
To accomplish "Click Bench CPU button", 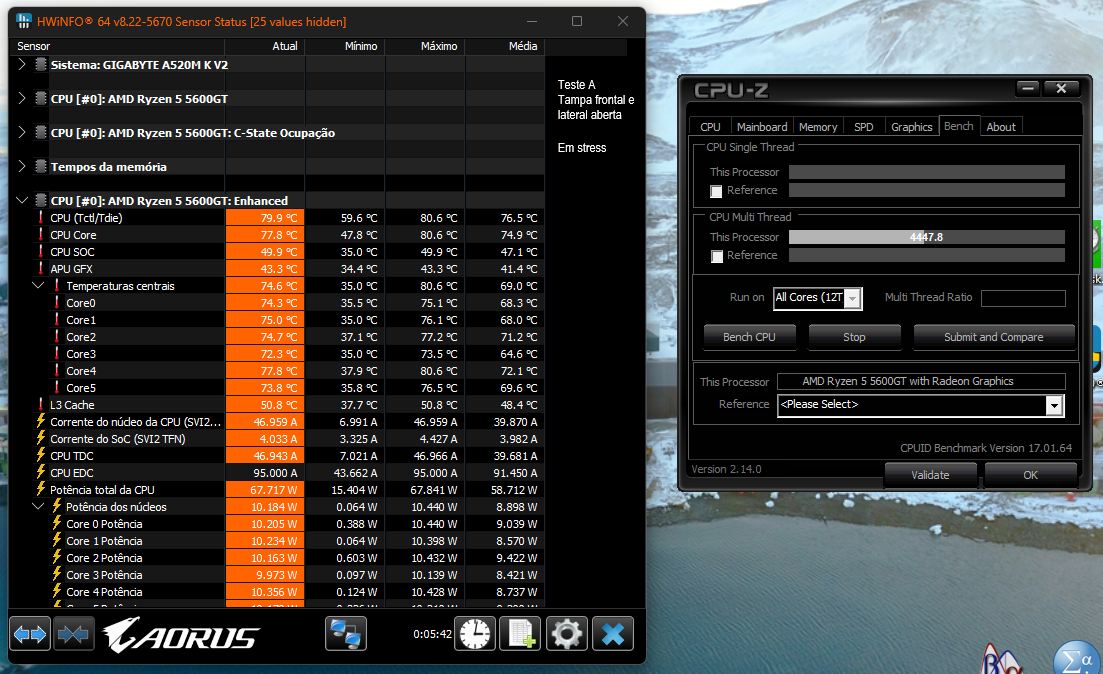I will pos(749,337).
